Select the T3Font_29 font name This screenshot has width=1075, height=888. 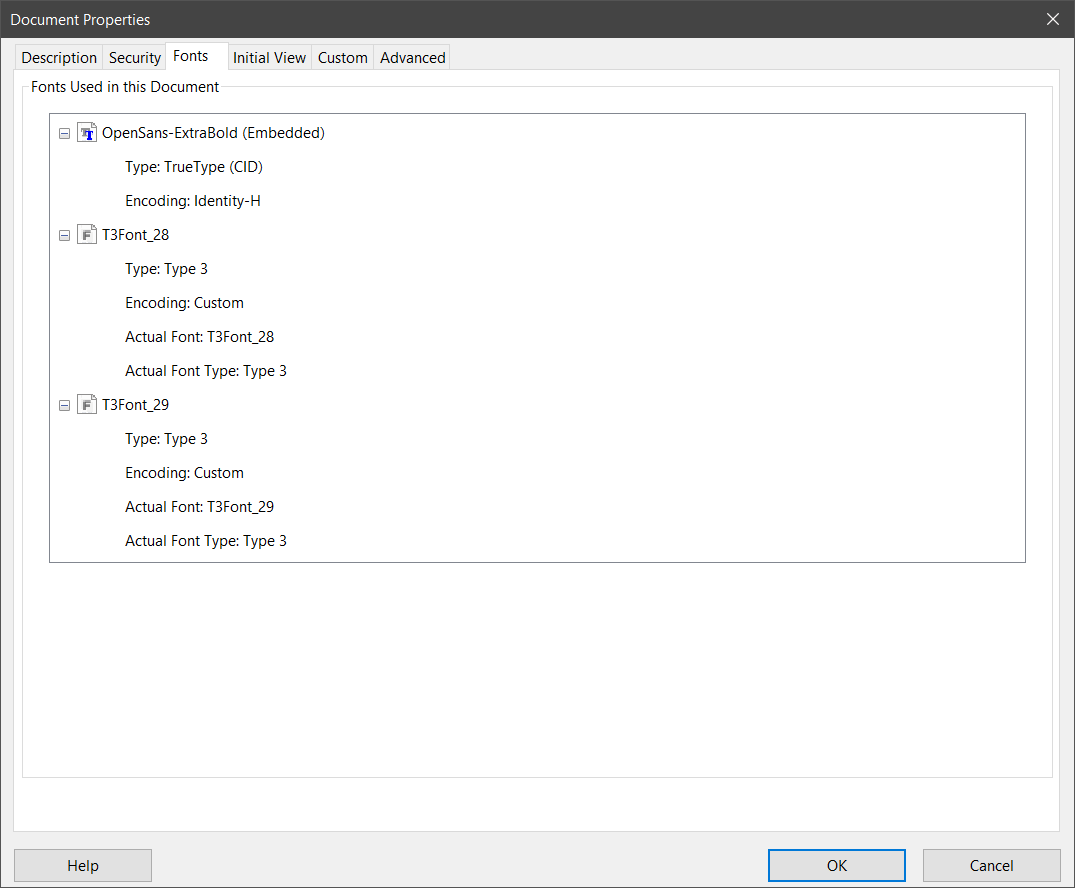[x=136, y=405]
